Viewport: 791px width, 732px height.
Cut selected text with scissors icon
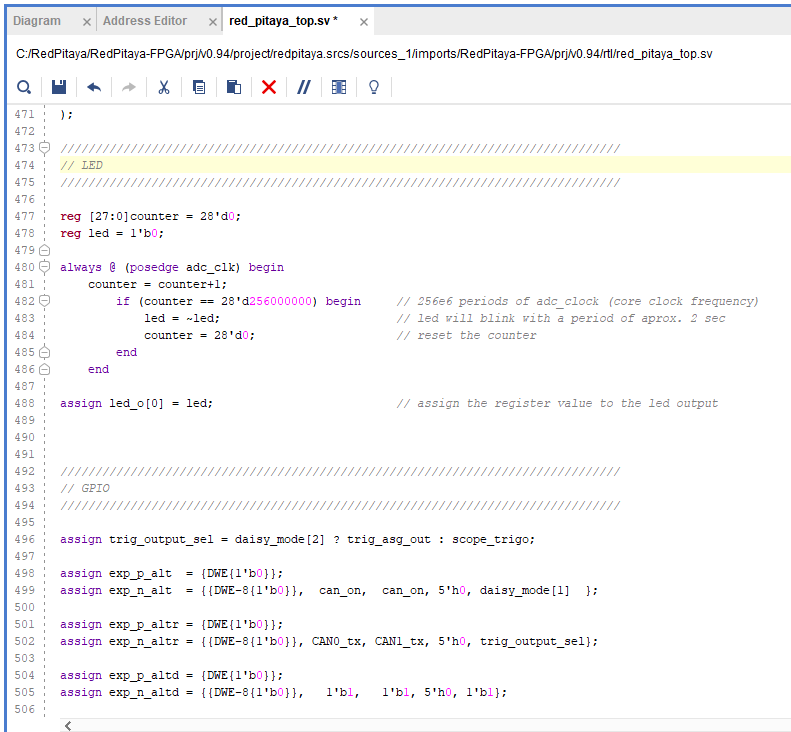[164, 87]
